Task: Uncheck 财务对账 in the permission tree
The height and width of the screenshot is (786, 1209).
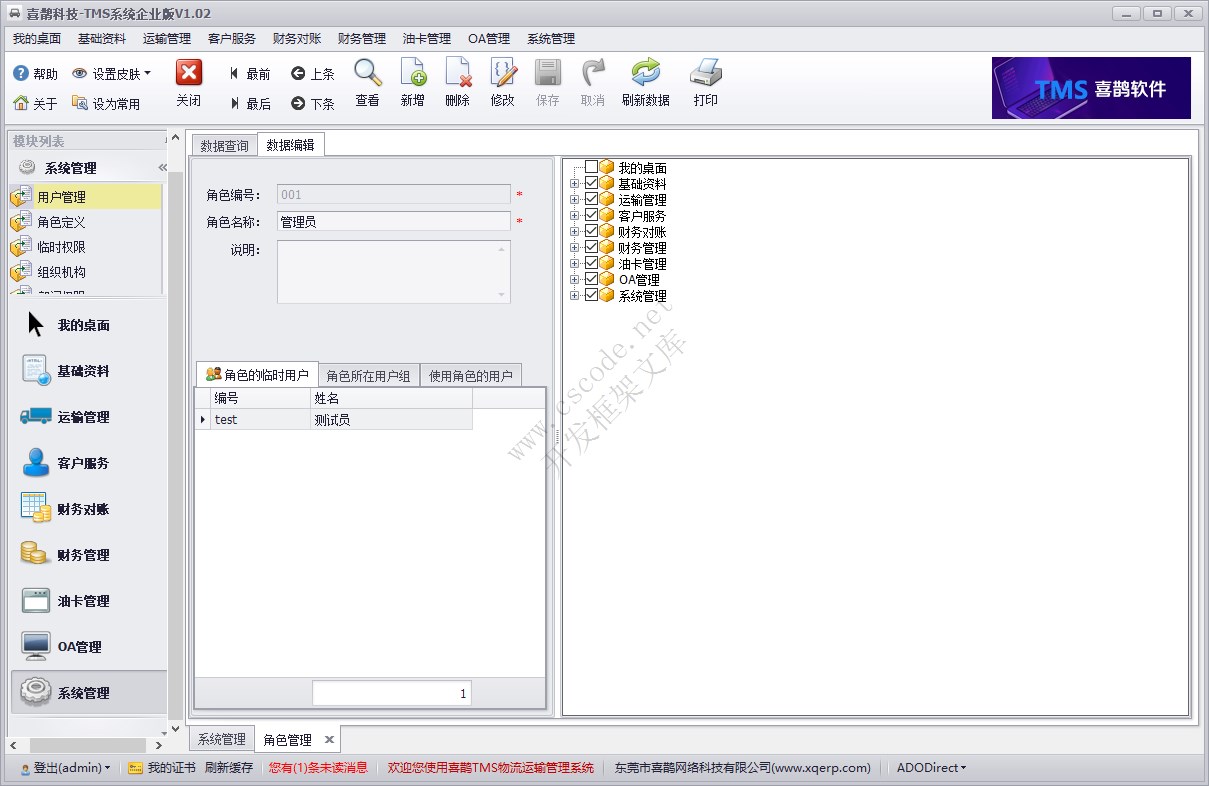Action: click(x=592, y=231)
